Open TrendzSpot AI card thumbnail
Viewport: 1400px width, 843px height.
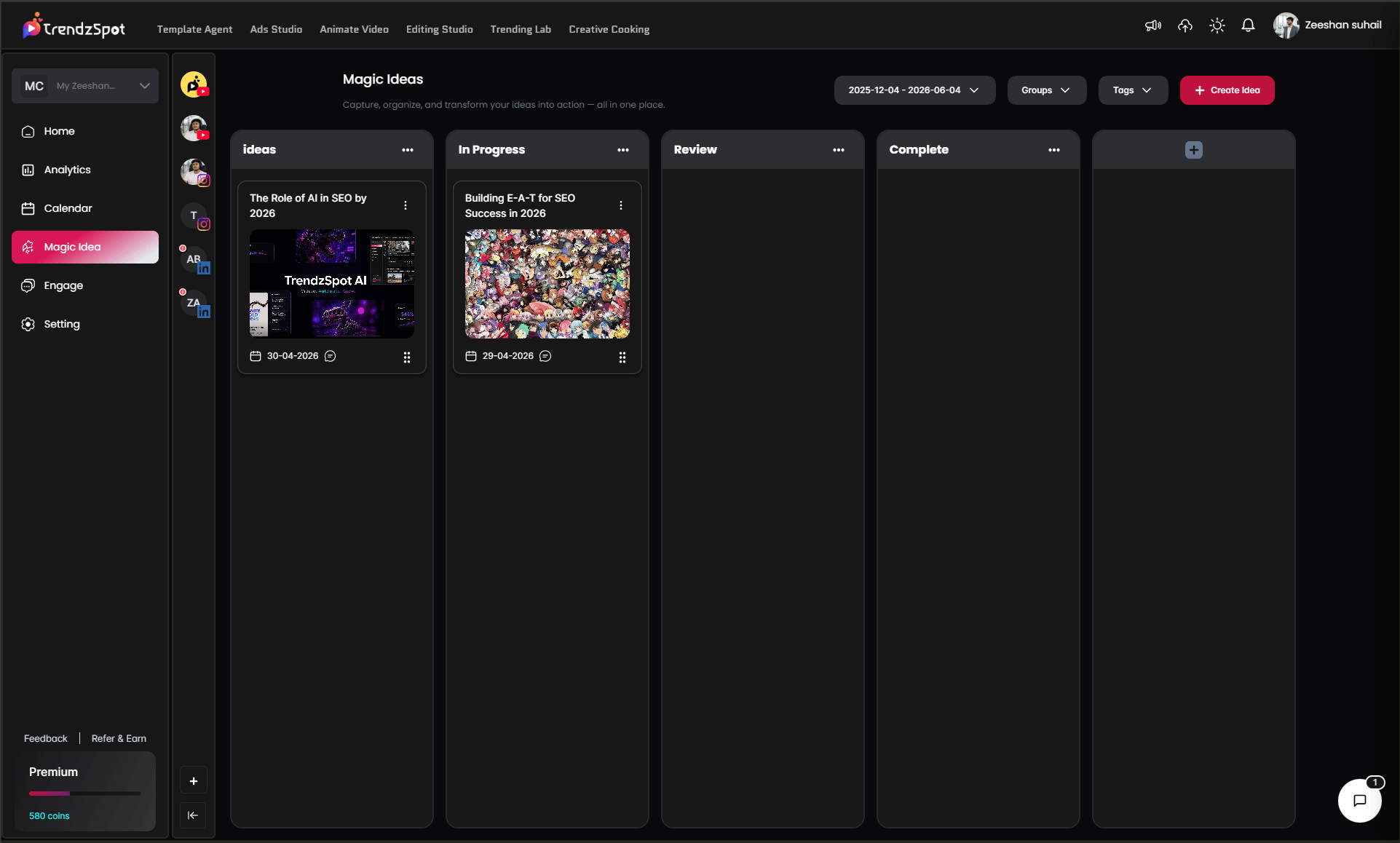point(332,284)
